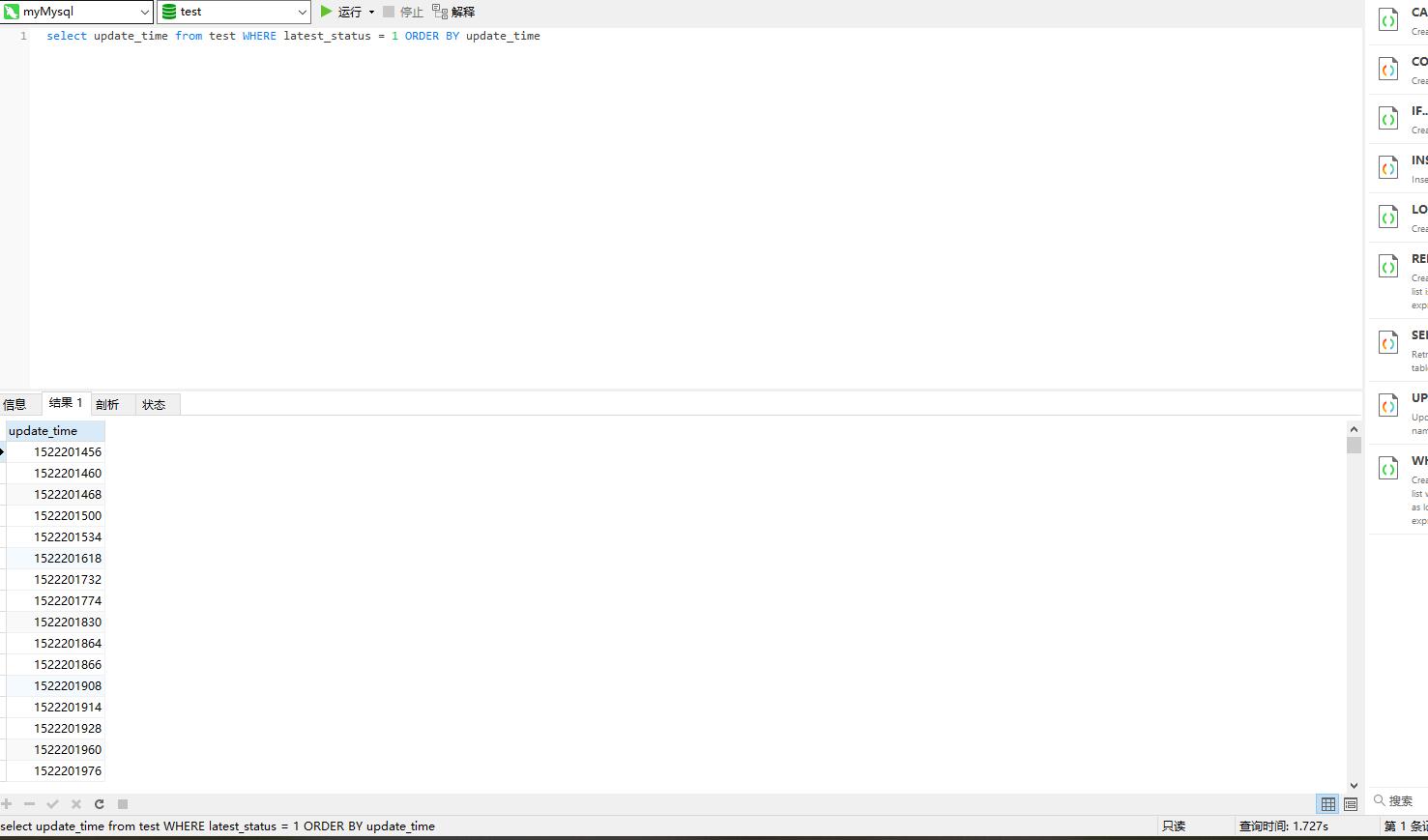Click the results scrollbar down arrow
Screen dimensions: 1428x840
click(x=1354, y=786)
